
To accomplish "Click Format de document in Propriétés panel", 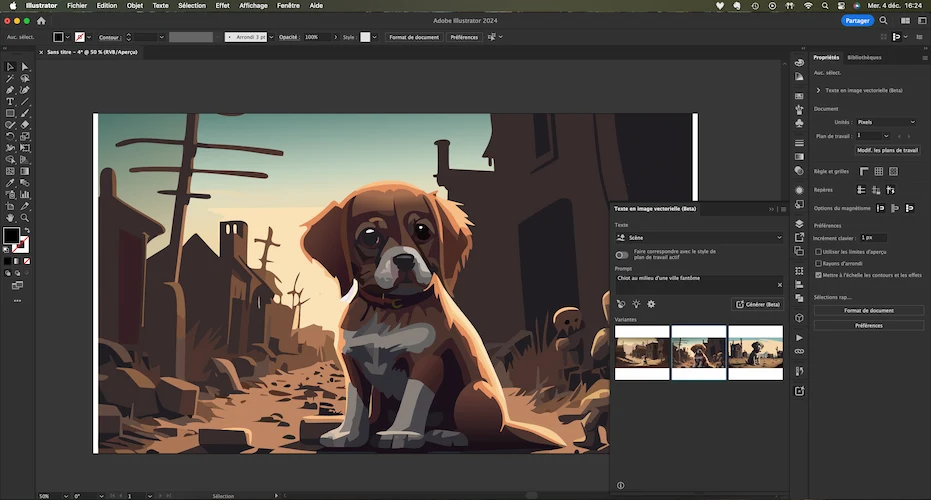I will pyautogui.click(x=869, y=311).
